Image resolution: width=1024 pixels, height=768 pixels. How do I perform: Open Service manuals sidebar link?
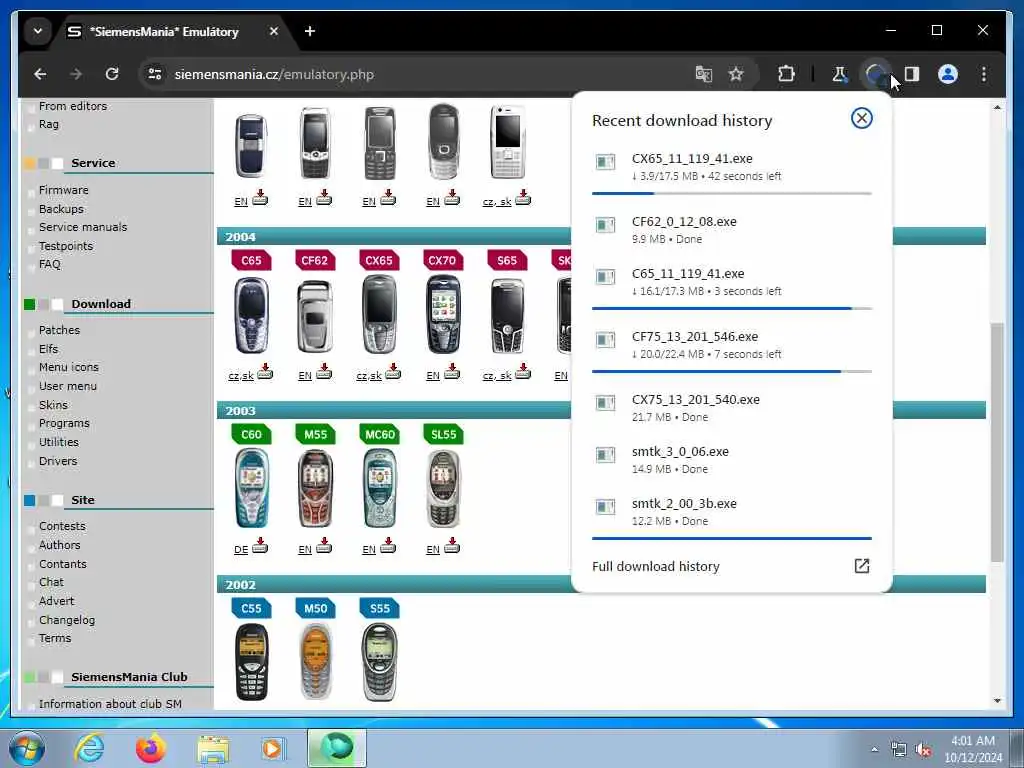click(x=83, y=227)
